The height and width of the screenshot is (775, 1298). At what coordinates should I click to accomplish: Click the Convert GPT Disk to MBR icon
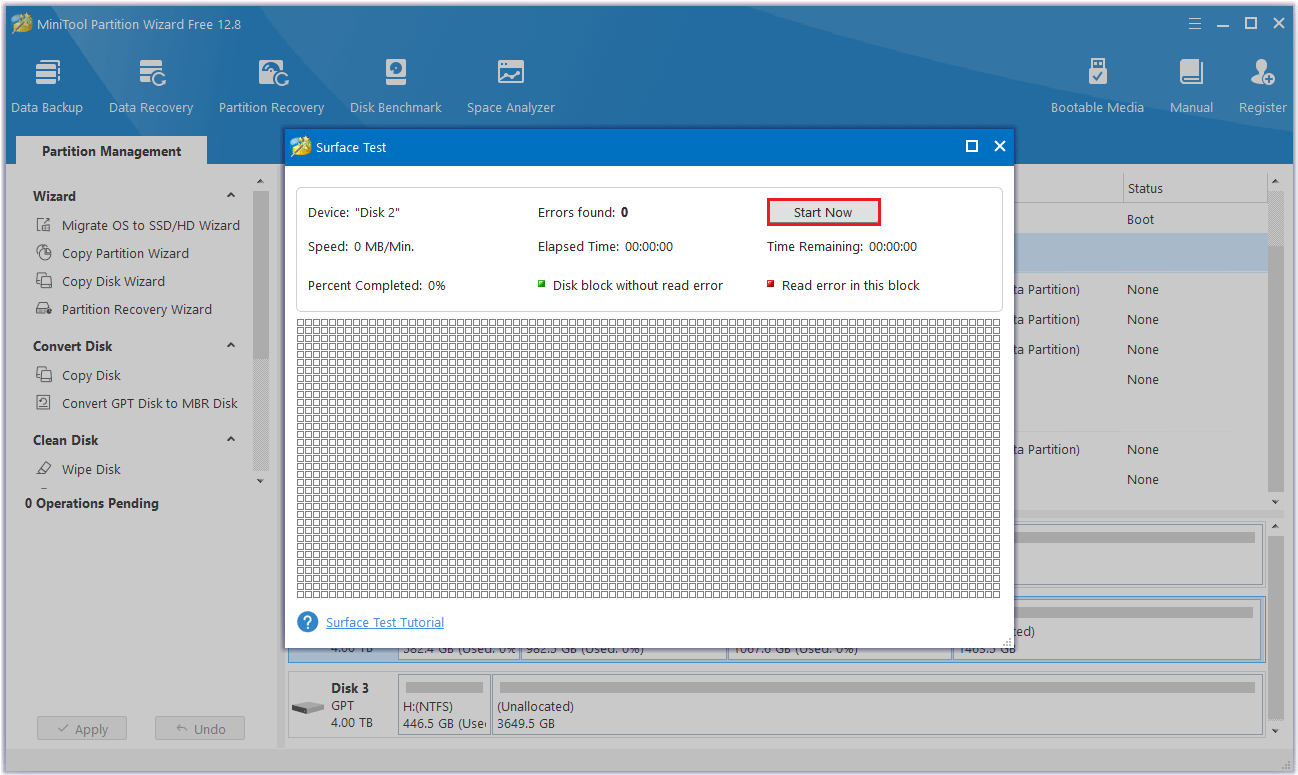point(44,403)
